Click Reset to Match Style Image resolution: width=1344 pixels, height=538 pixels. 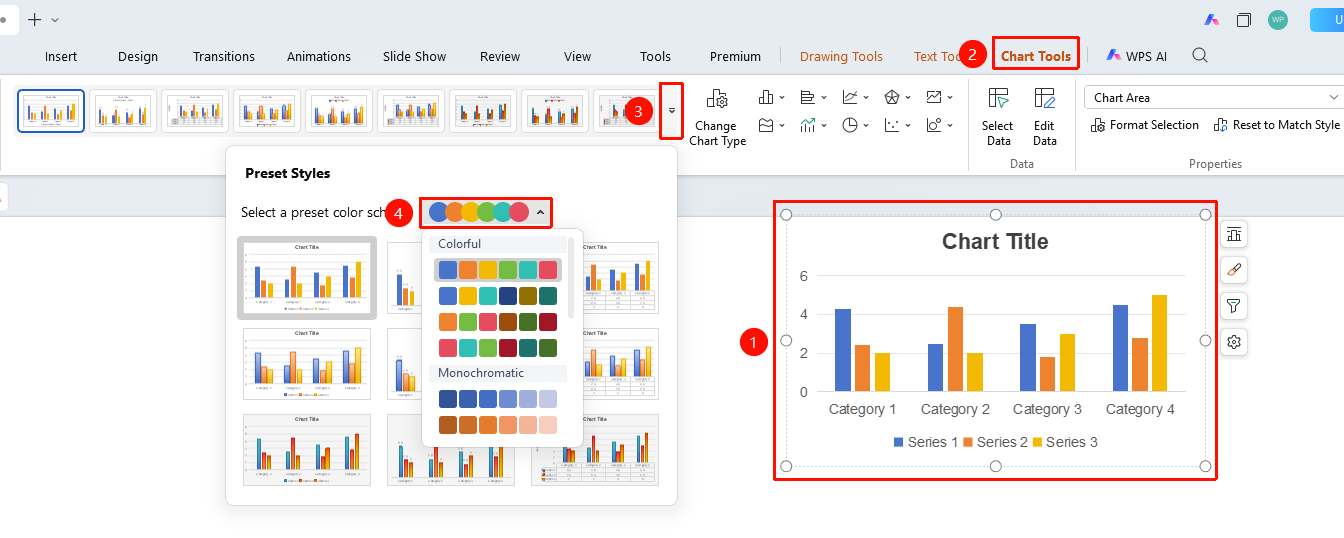(1277, 125)
